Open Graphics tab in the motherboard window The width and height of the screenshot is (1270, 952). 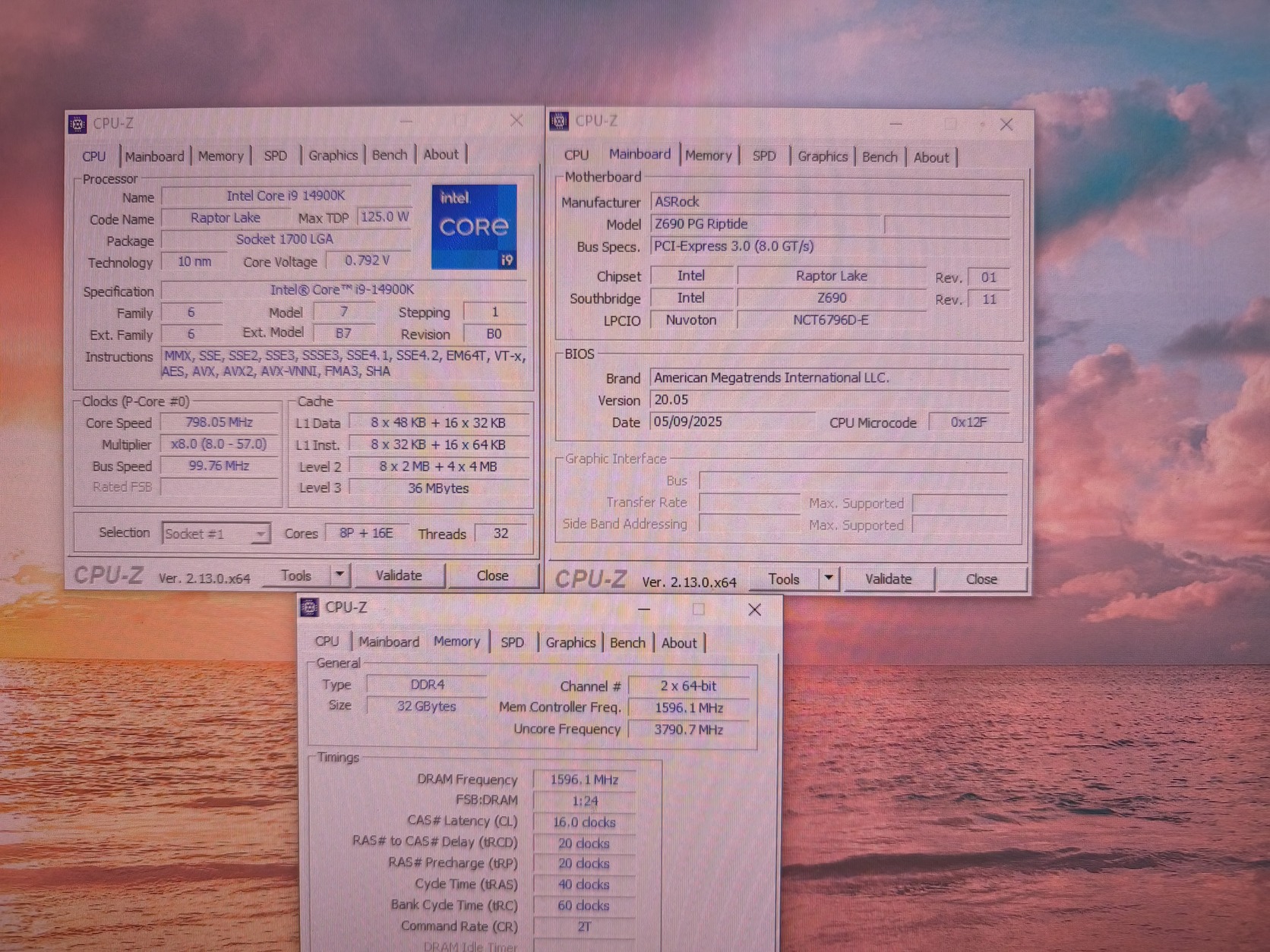point(823,156)
